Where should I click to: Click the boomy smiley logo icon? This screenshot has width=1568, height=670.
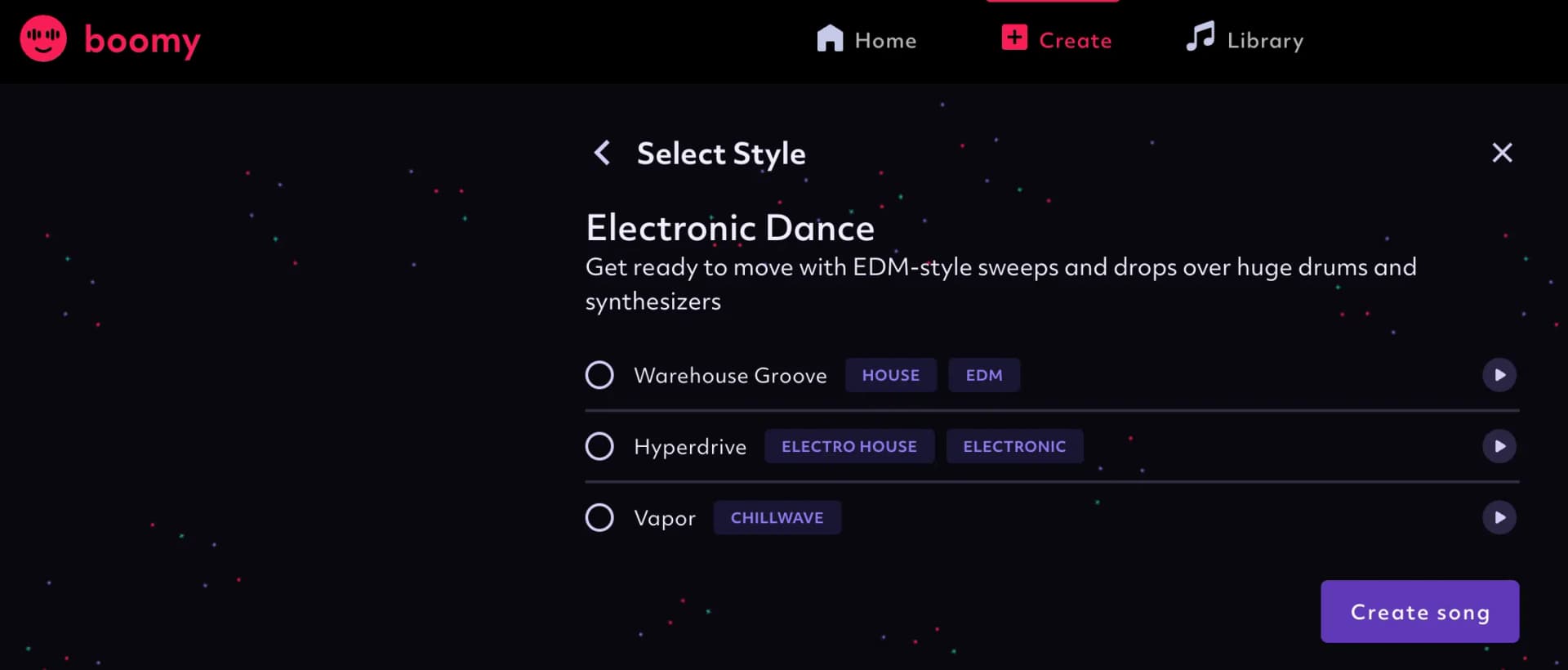43,38
